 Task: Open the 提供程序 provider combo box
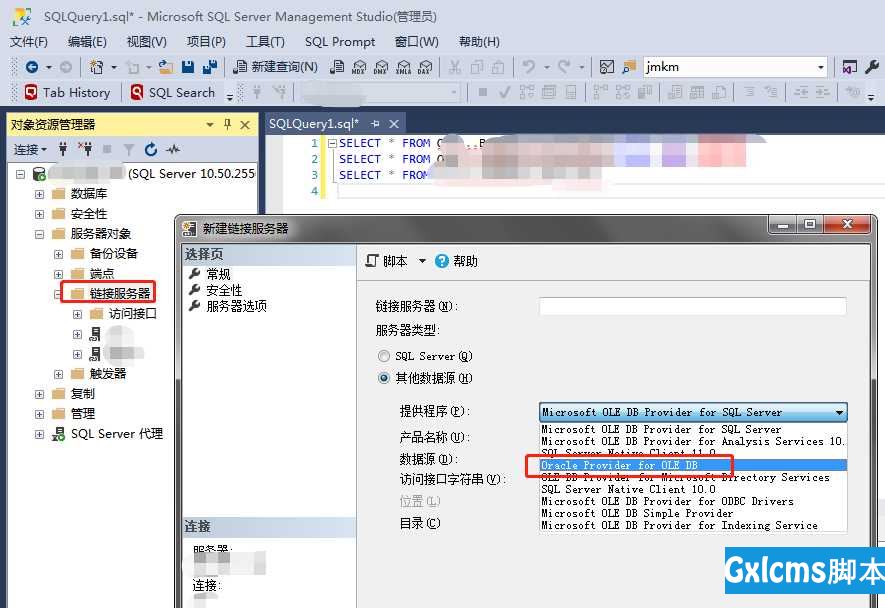[693, 412]
